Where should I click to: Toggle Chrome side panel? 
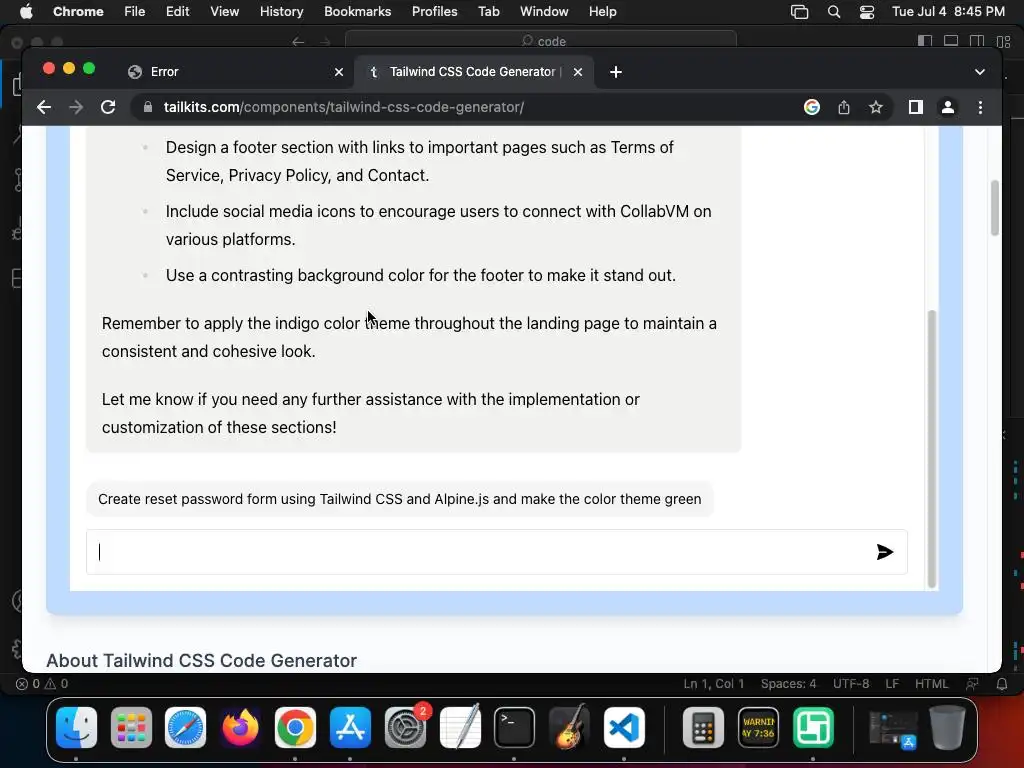pos(916,107)
